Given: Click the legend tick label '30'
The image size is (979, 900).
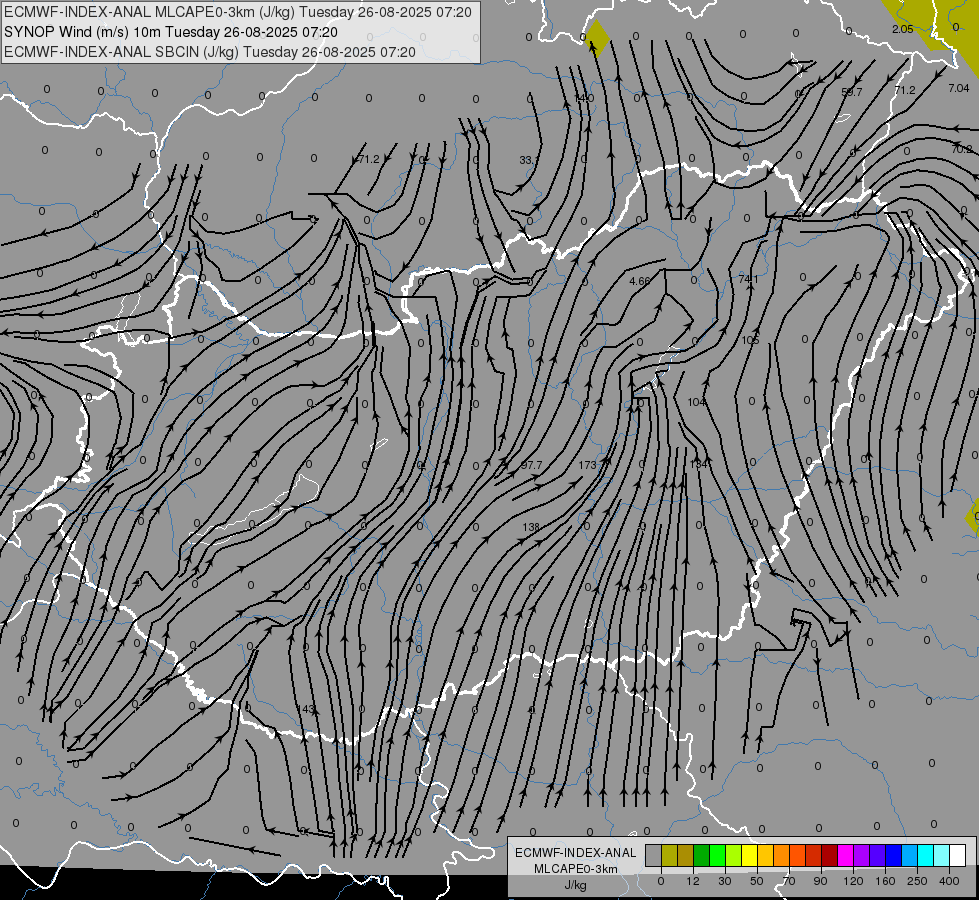Looking at the screenshot, I should (x=725, y=881).
